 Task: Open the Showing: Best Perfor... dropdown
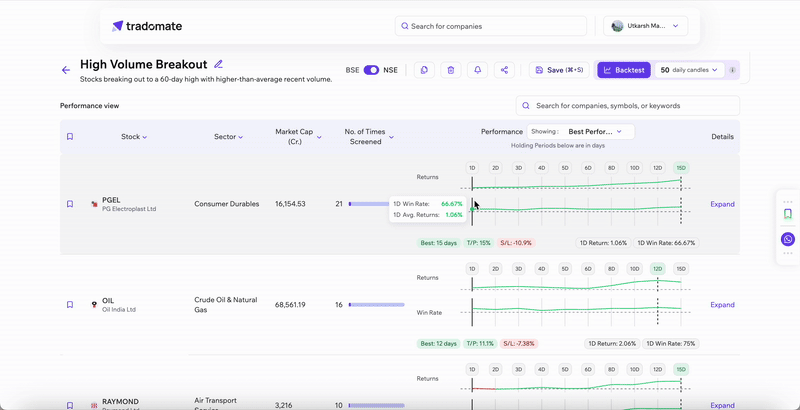coord(581,132)
